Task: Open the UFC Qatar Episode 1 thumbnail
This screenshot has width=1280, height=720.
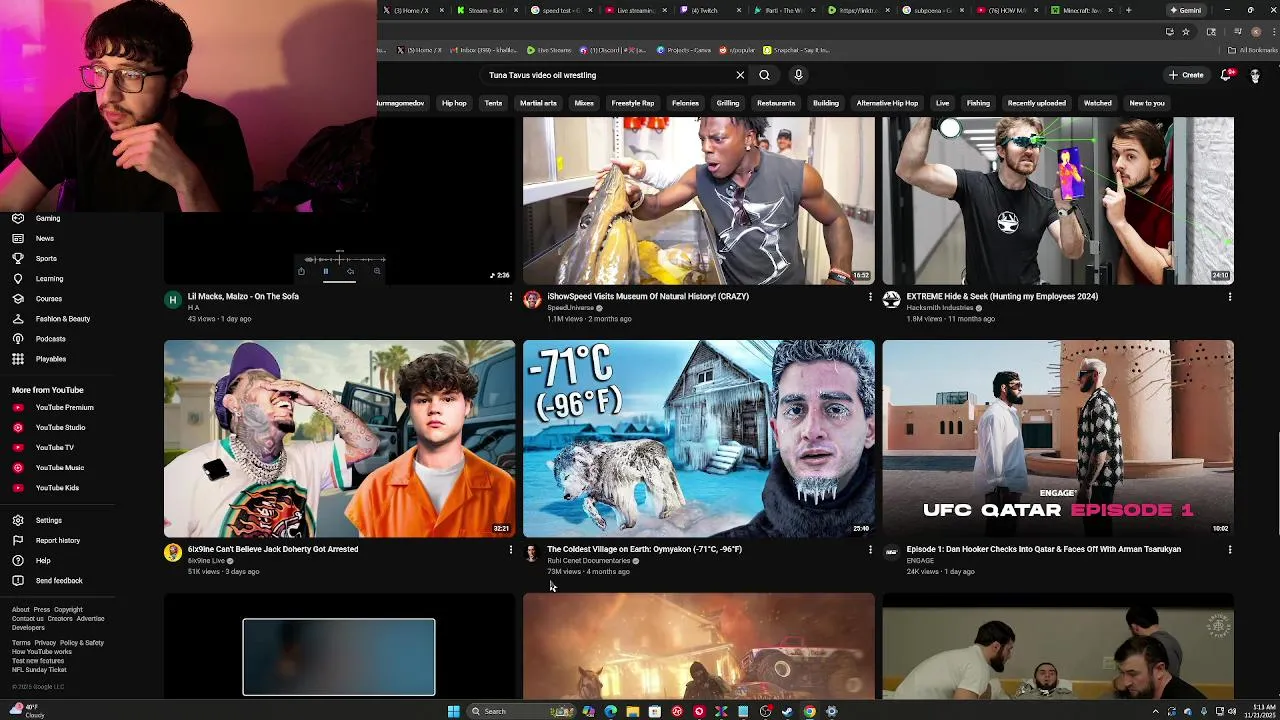Action: point(1058,438)
